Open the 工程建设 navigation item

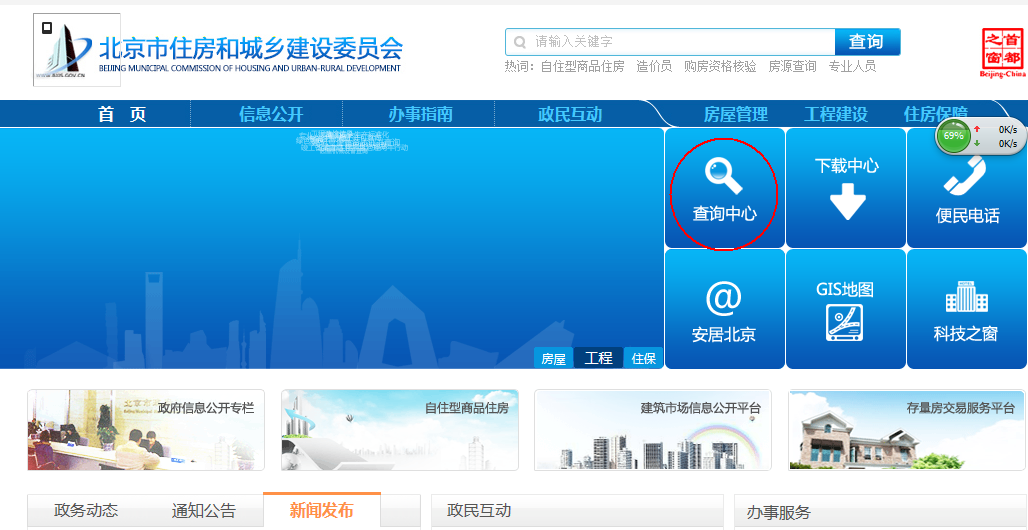click(x=836, y=114)
